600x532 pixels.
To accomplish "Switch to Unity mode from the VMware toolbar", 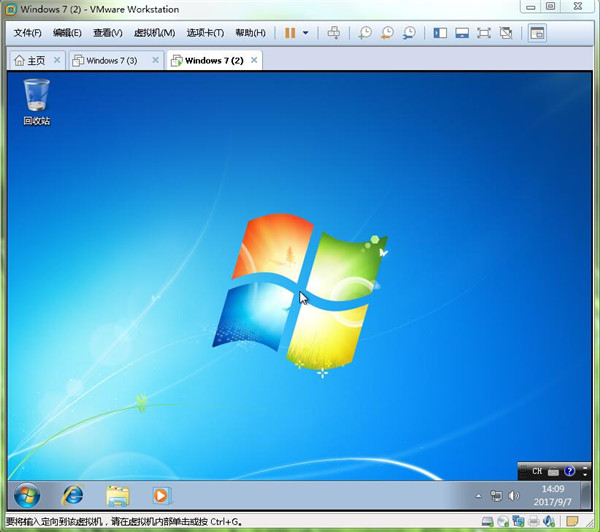I will [x=506, y=33].
